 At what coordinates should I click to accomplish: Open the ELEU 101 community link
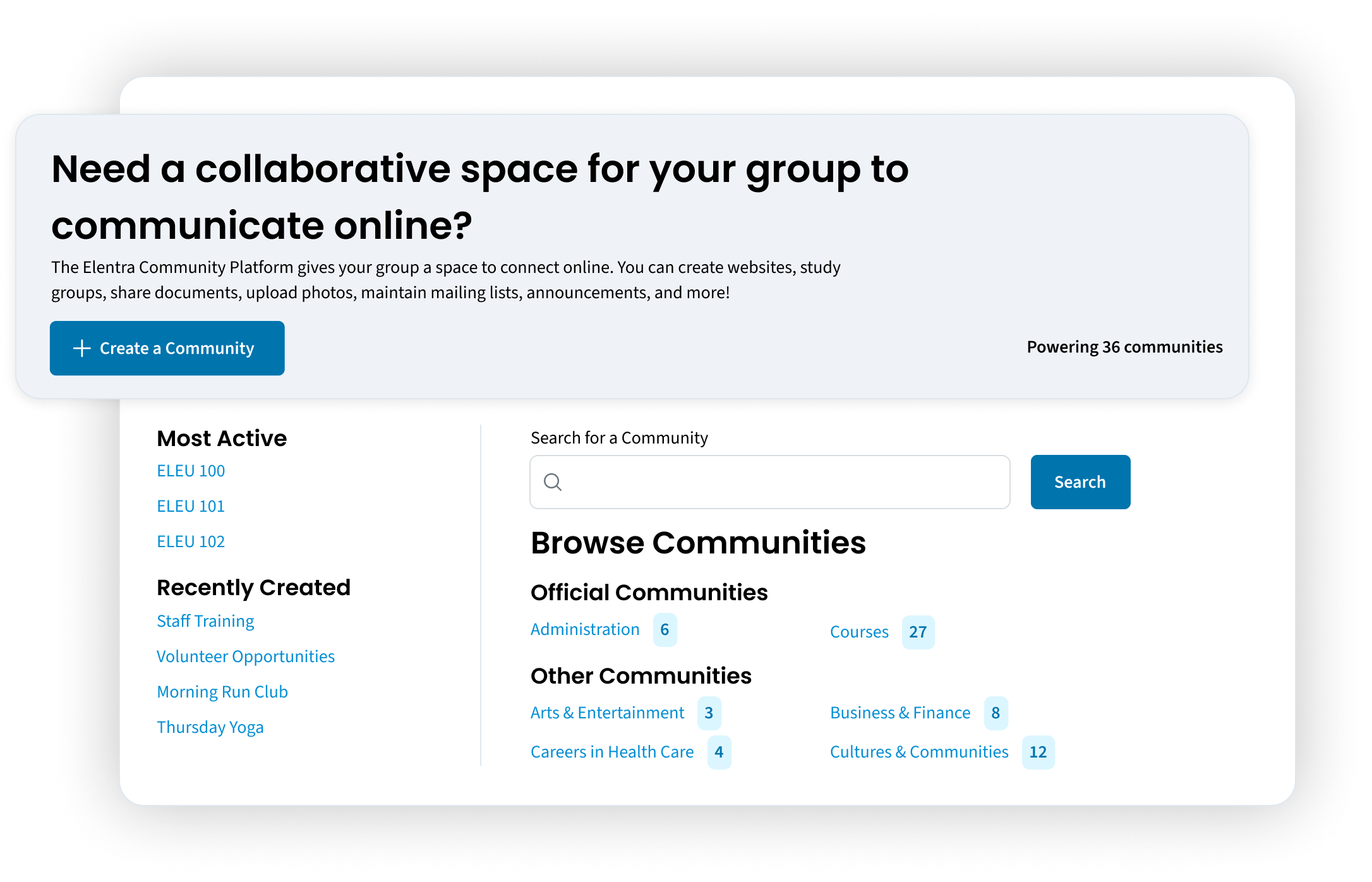[x=191, y=506]
